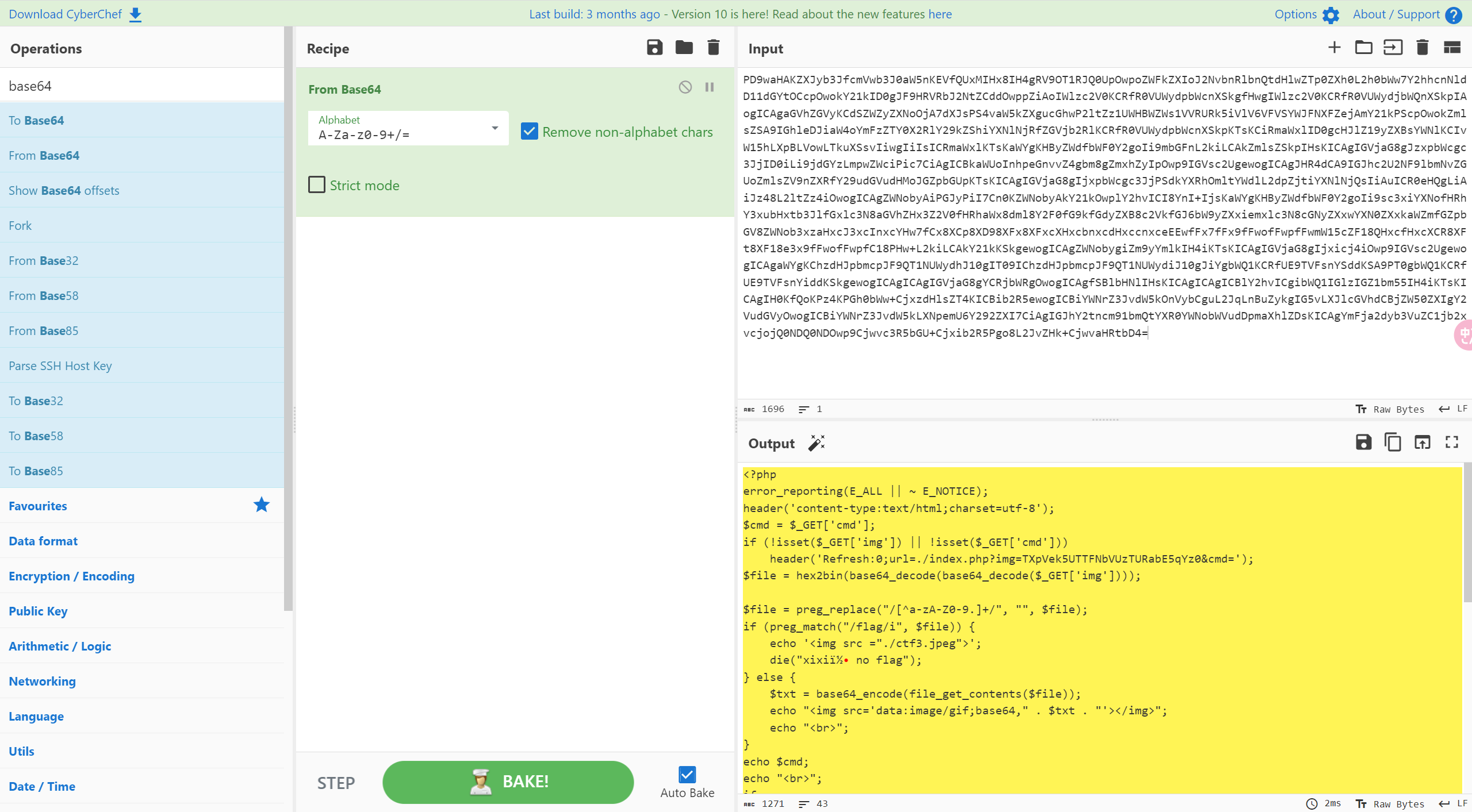Enable Strict mode checkbox

click(x=317, y=185)
